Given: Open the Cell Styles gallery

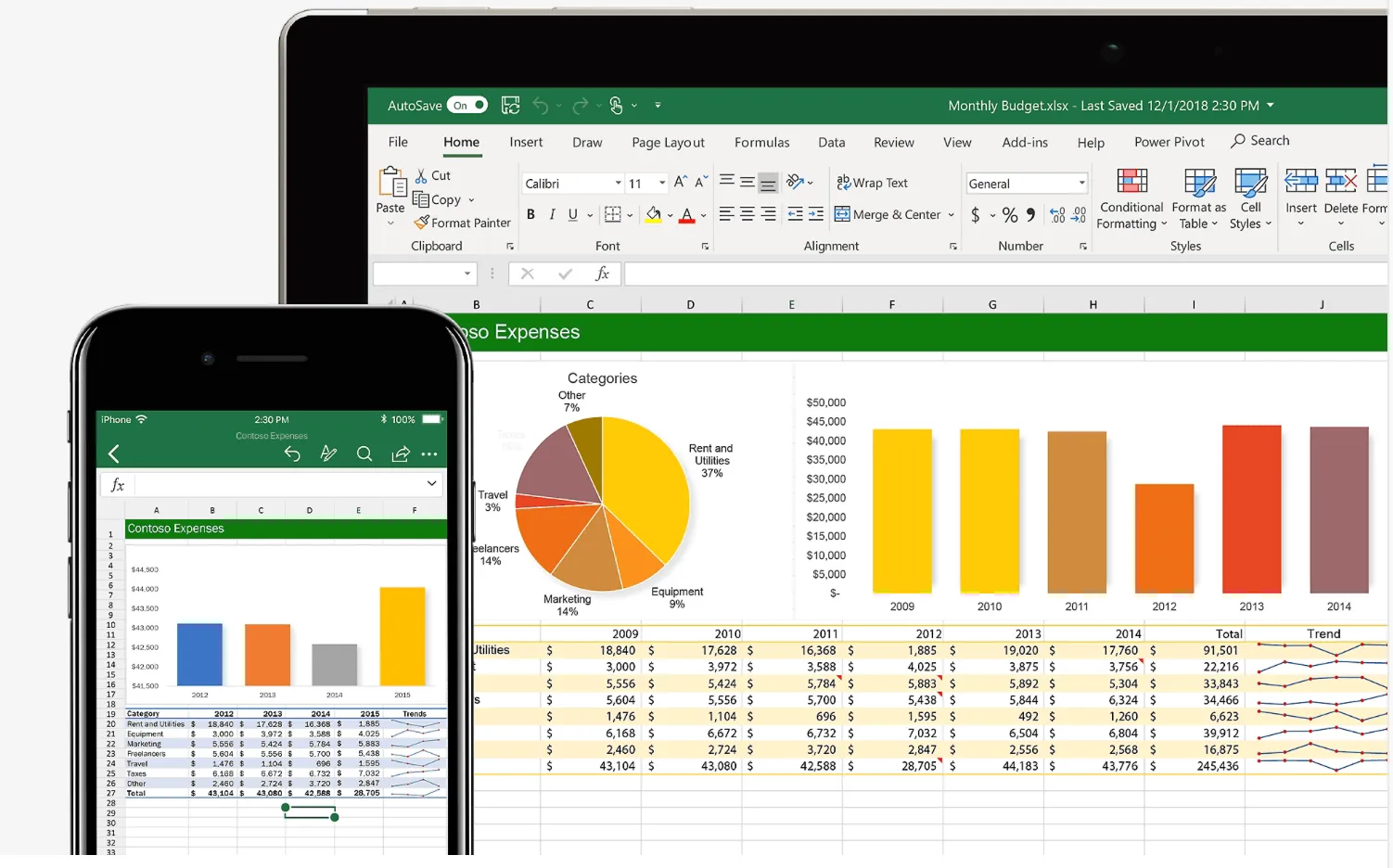Looking at the screenshot, I should click(1250, 198).
